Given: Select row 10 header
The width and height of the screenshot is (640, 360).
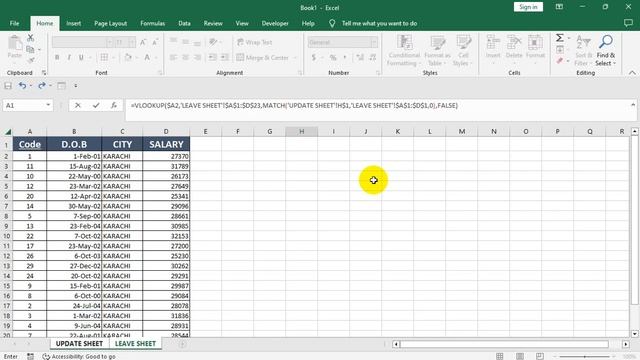Looking at the screenshot, I should (x=6, y=236).
